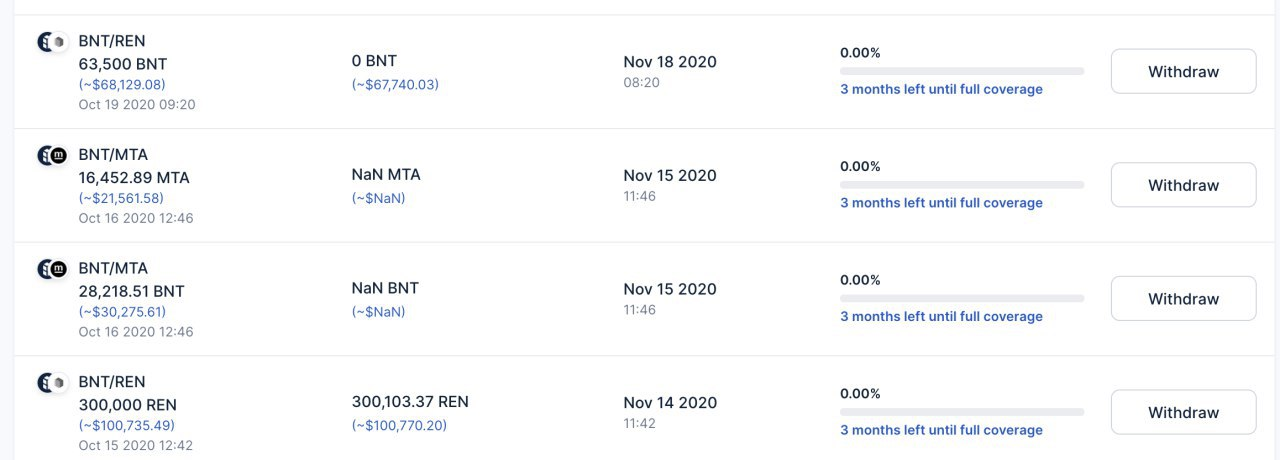Click the ~$21,561.58 dollar amount

tap(122, 198)
